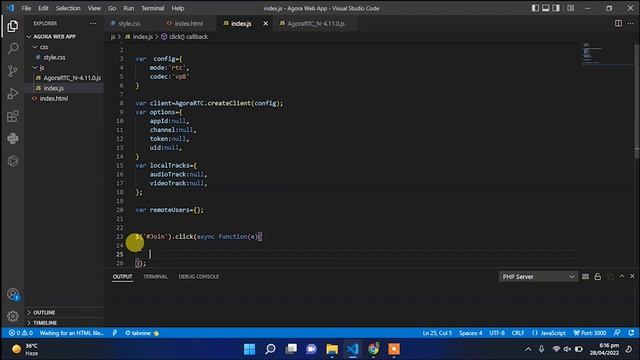The height and width of the screenshot is (360, 640).
Task: Collapse the js folder
Action: [64, 67]
